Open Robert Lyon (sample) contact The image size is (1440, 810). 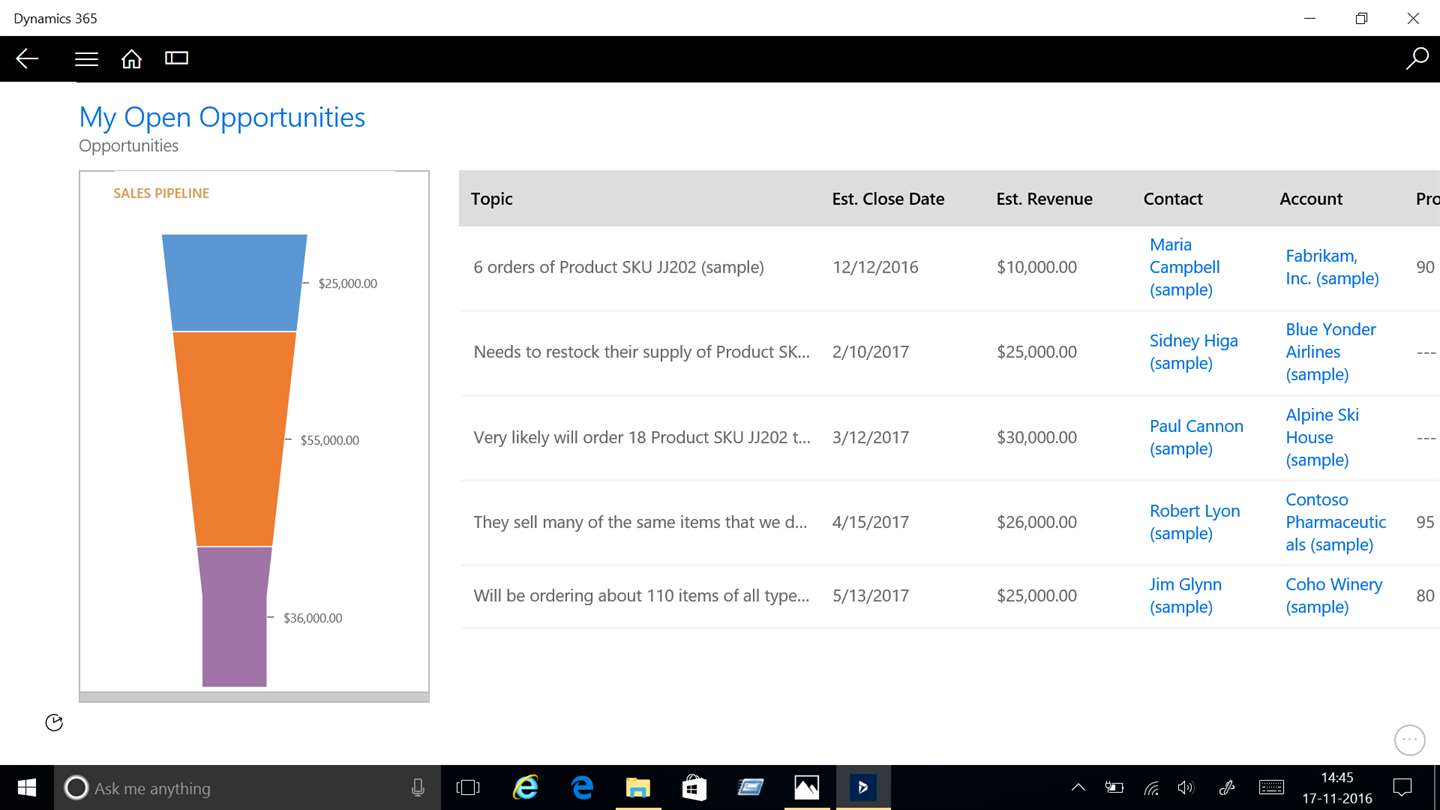click(x=1195, y=522)
